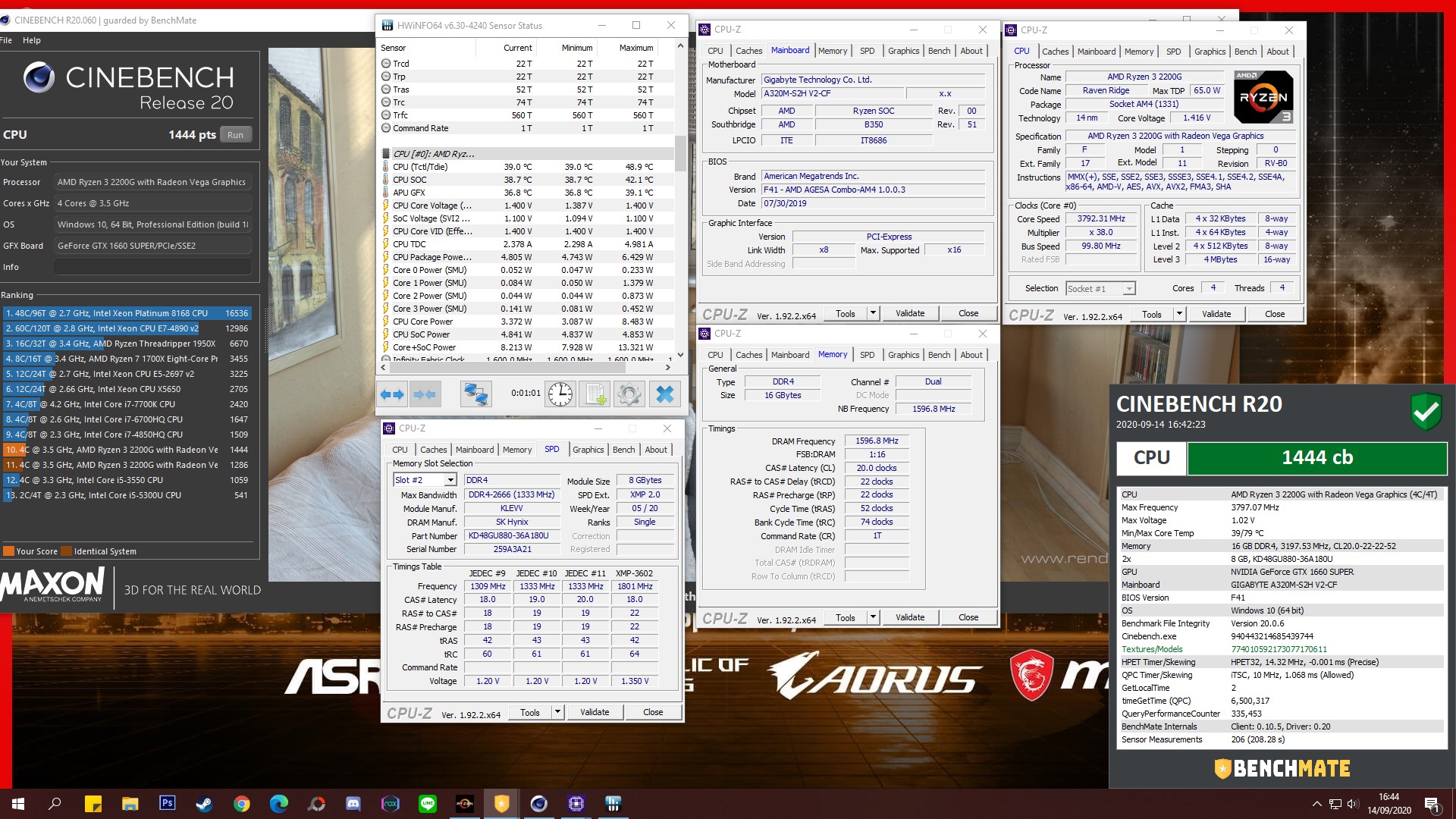Open Google Chrome from taskbar

pyautogui.click(x=241, y=804)
